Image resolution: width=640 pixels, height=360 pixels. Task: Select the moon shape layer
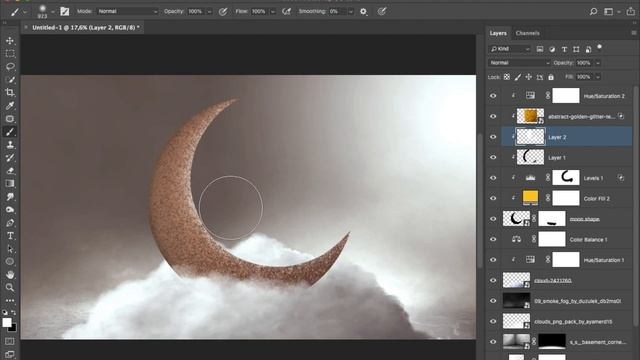click(x=584, y=219)
